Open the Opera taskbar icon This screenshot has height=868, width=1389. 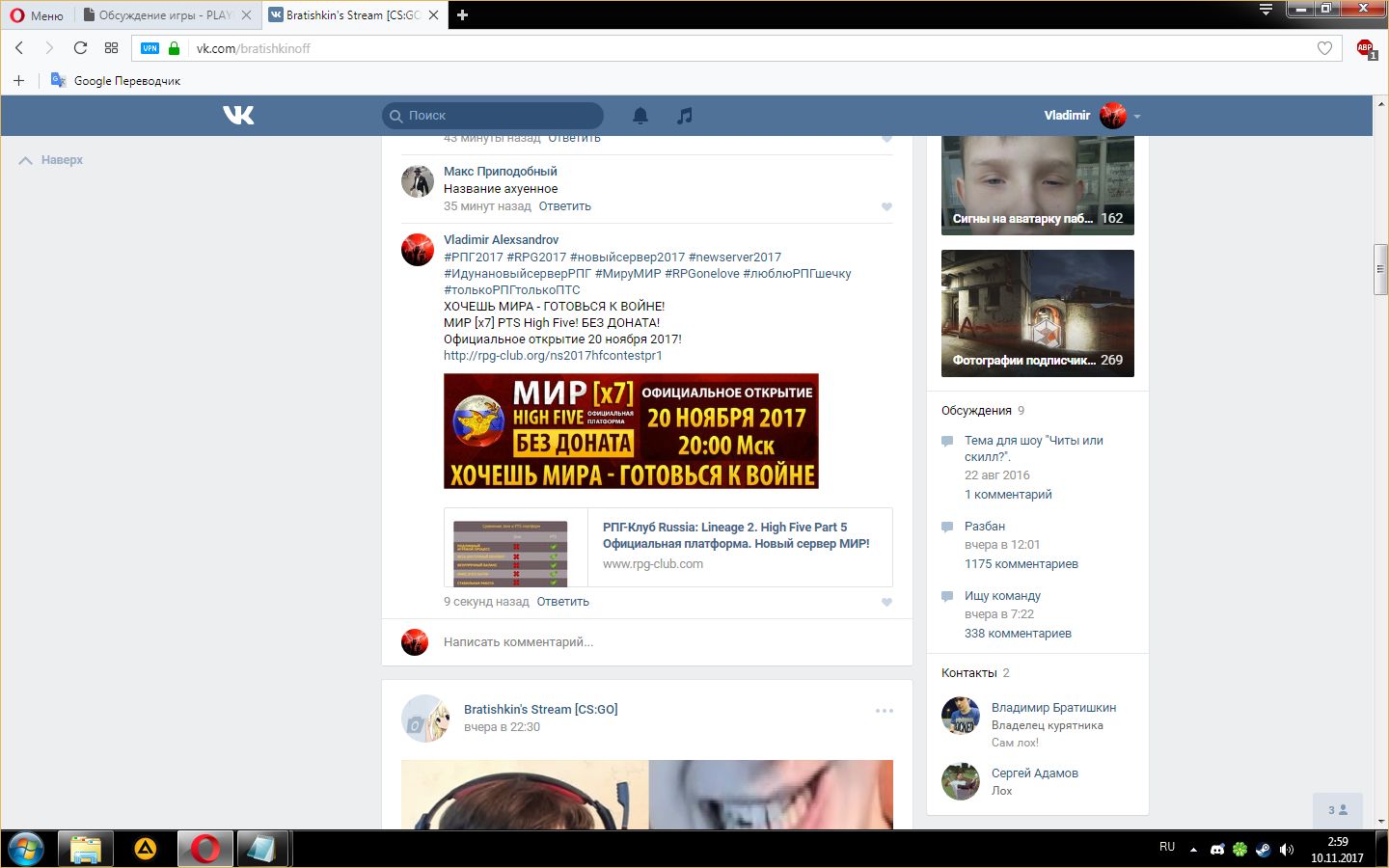point(204,850)
